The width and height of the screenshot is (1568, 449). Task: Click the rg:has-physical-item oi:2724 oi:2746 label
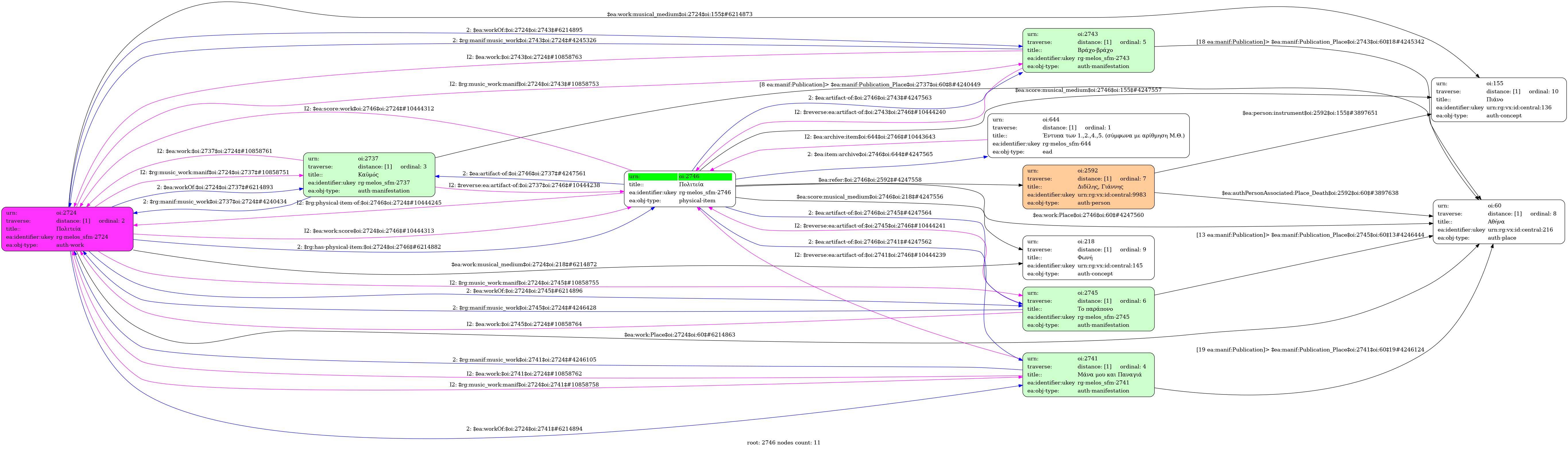(x=369, y=247)
